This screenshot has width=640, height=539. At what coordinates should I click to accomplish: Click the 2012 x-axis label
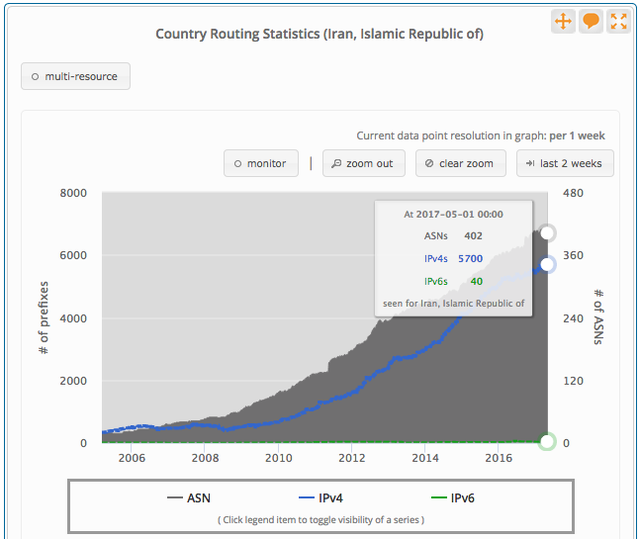coord(352,458)
